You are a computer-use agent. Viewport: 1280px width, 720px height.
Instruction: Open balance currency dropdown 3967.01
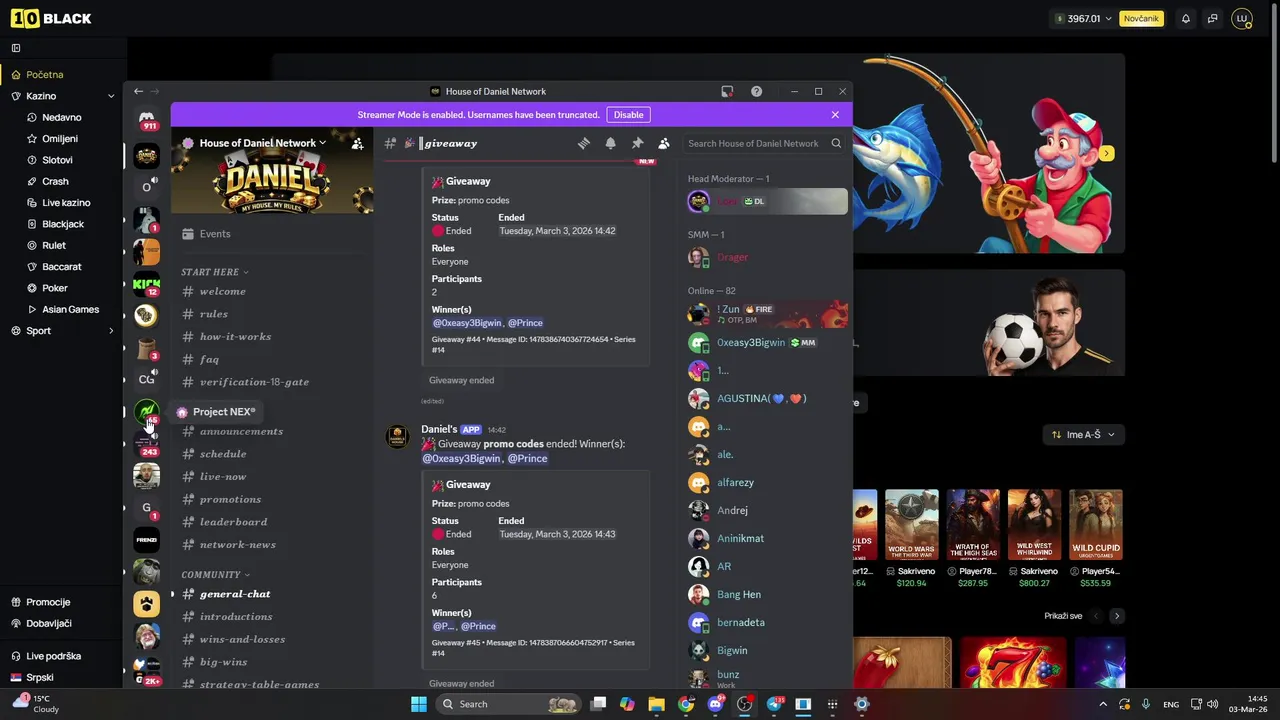pyautogui.click(x=1083, y=18)
